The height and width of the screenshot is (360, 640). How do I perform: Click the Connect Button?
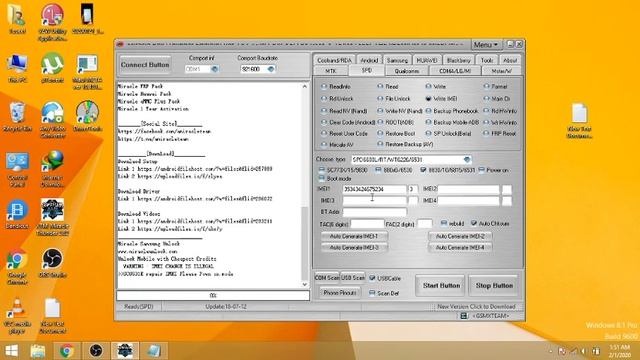145,65
